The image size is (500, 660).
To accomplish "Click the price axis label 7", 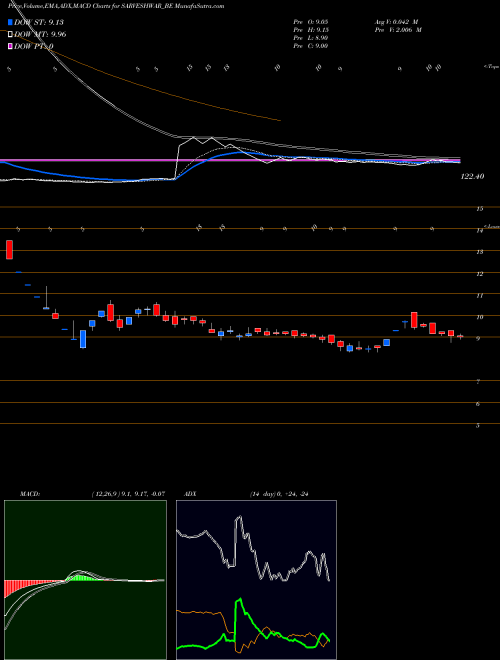I will coord(478,382).
